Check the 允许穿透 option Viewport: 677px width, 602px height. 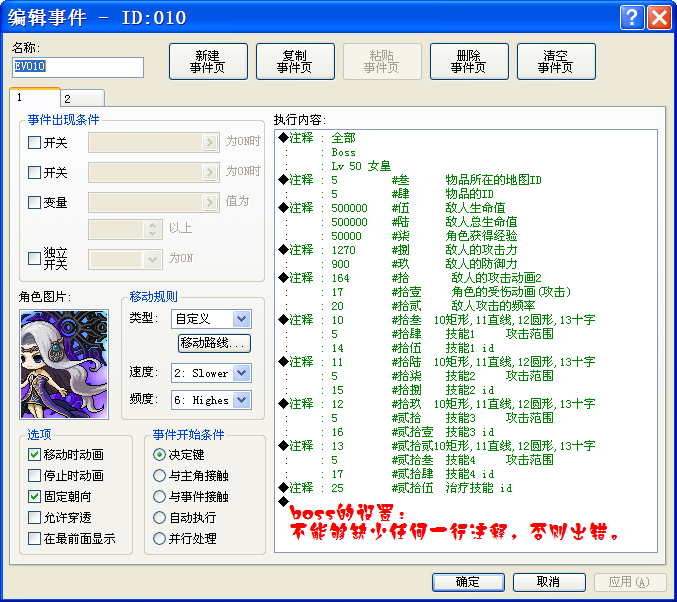(34, 517)
